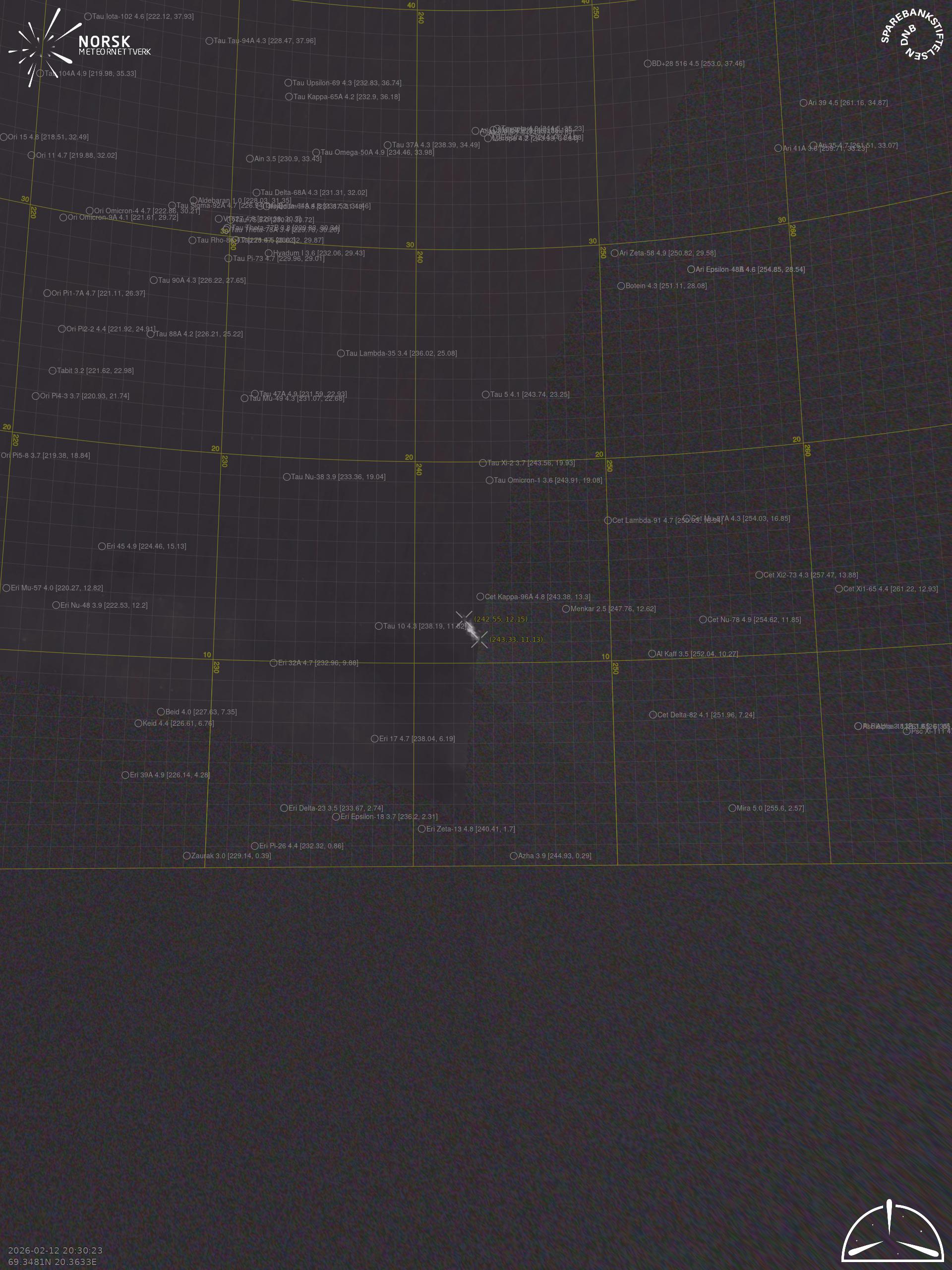Select the Mira 5.0 star circle
The height and width of the screenshot is (1270, 952).
[732, 808]
